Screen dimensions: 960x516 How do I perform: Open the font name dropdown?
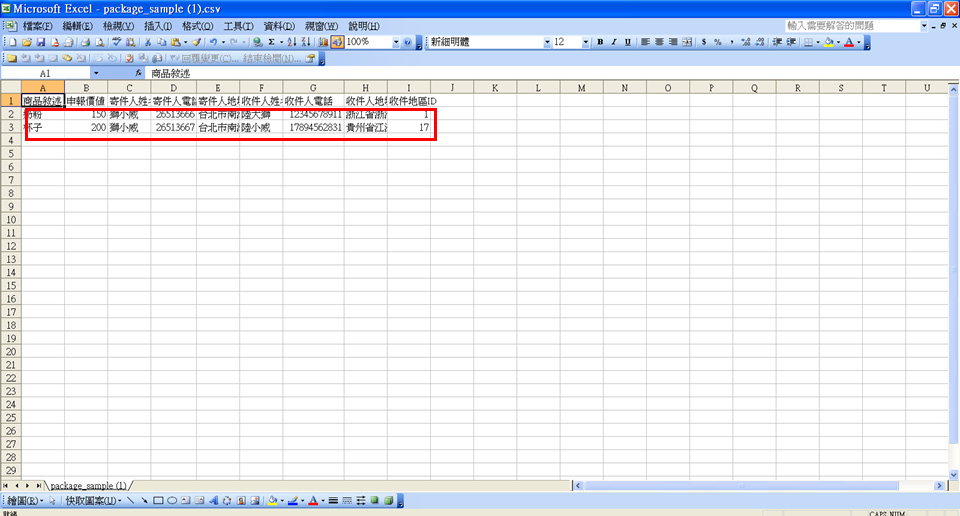pos(547,43)
